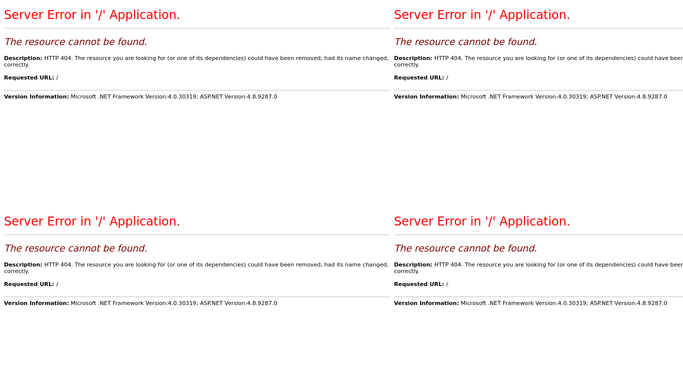
Task: Click 'The resource cannot be found.' in top-right panel
Action: 465,42
